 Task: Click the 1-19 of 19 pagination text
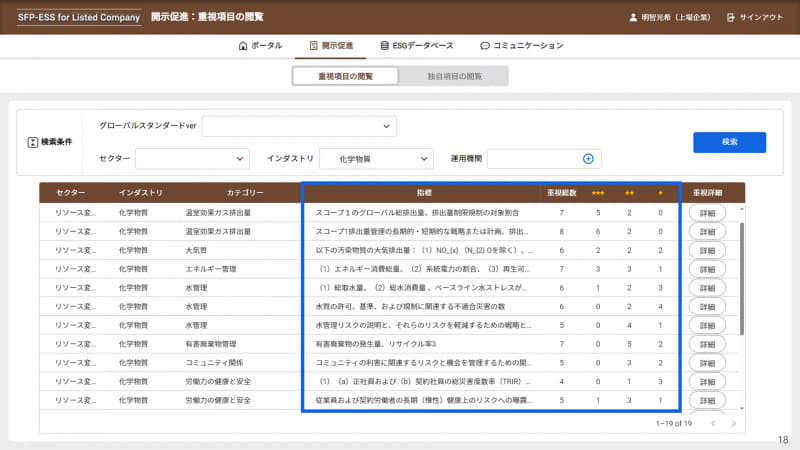[673, 423]
